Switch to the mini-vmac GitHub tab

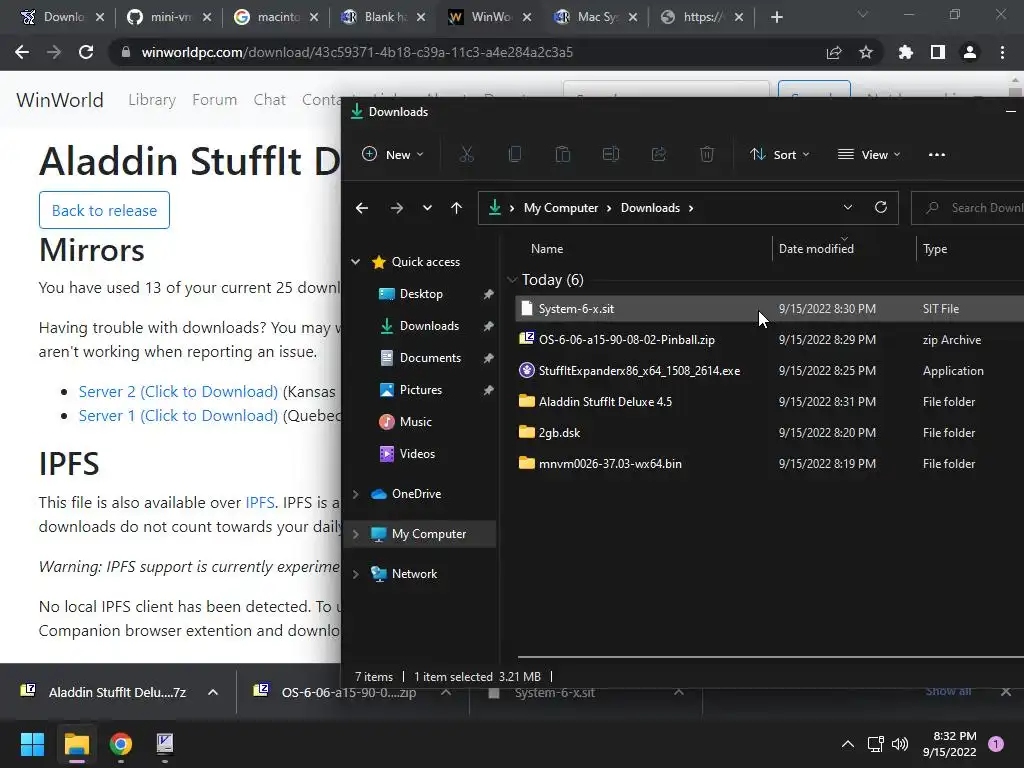169,17
